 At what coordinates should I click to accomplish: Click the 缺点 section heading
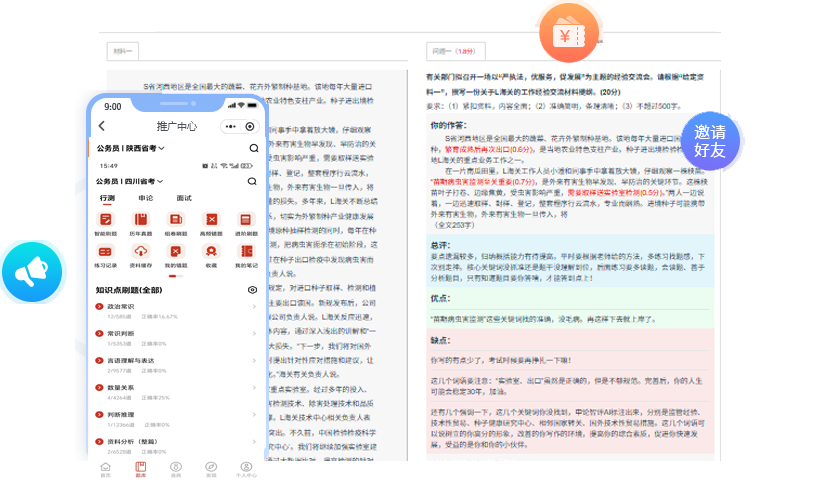(440, 340)
